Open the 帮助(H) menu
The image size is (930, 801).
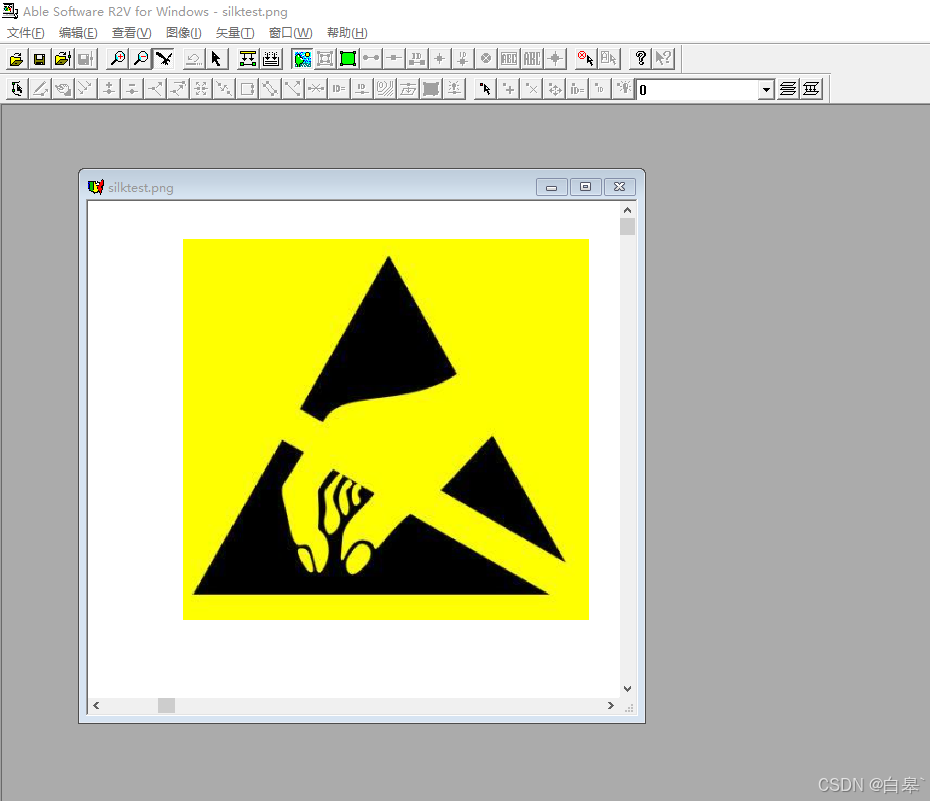[x=347, y=33]
